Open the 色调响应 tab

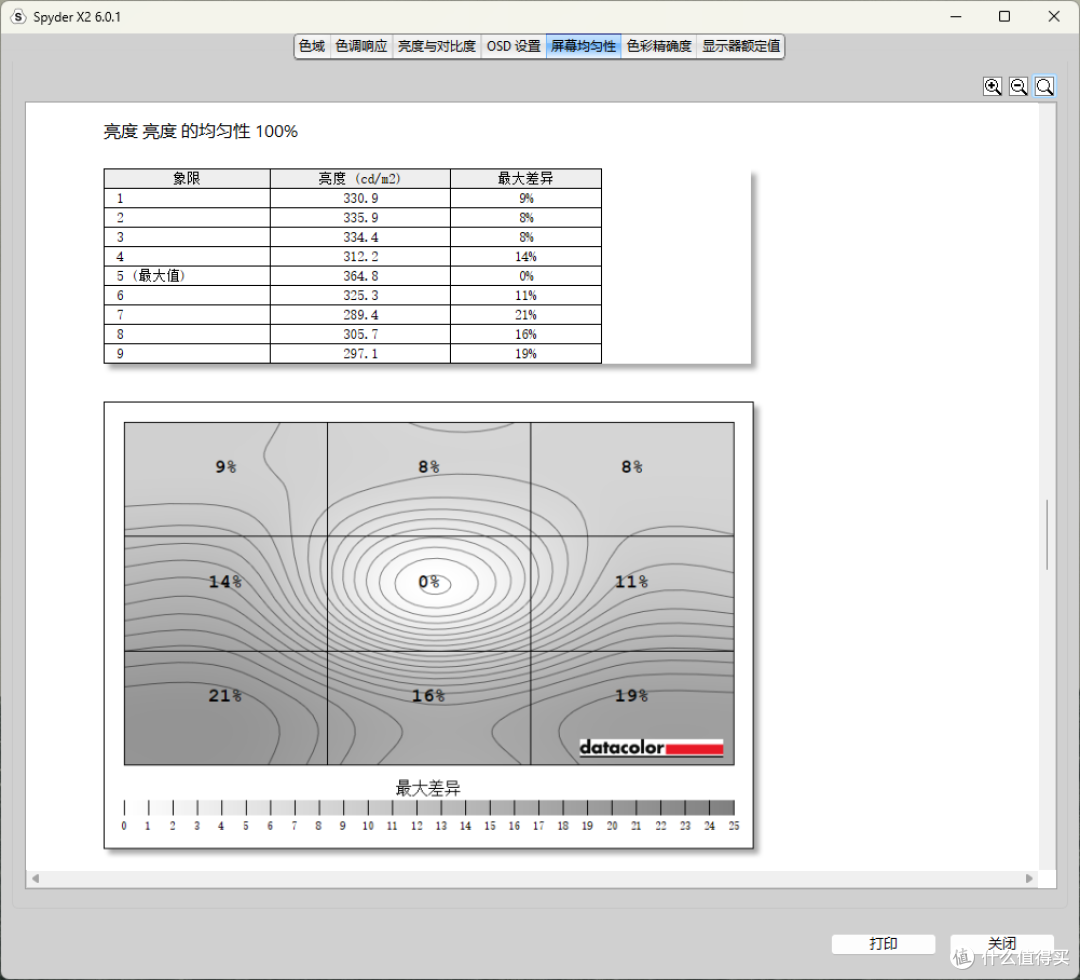coord(361,46)
